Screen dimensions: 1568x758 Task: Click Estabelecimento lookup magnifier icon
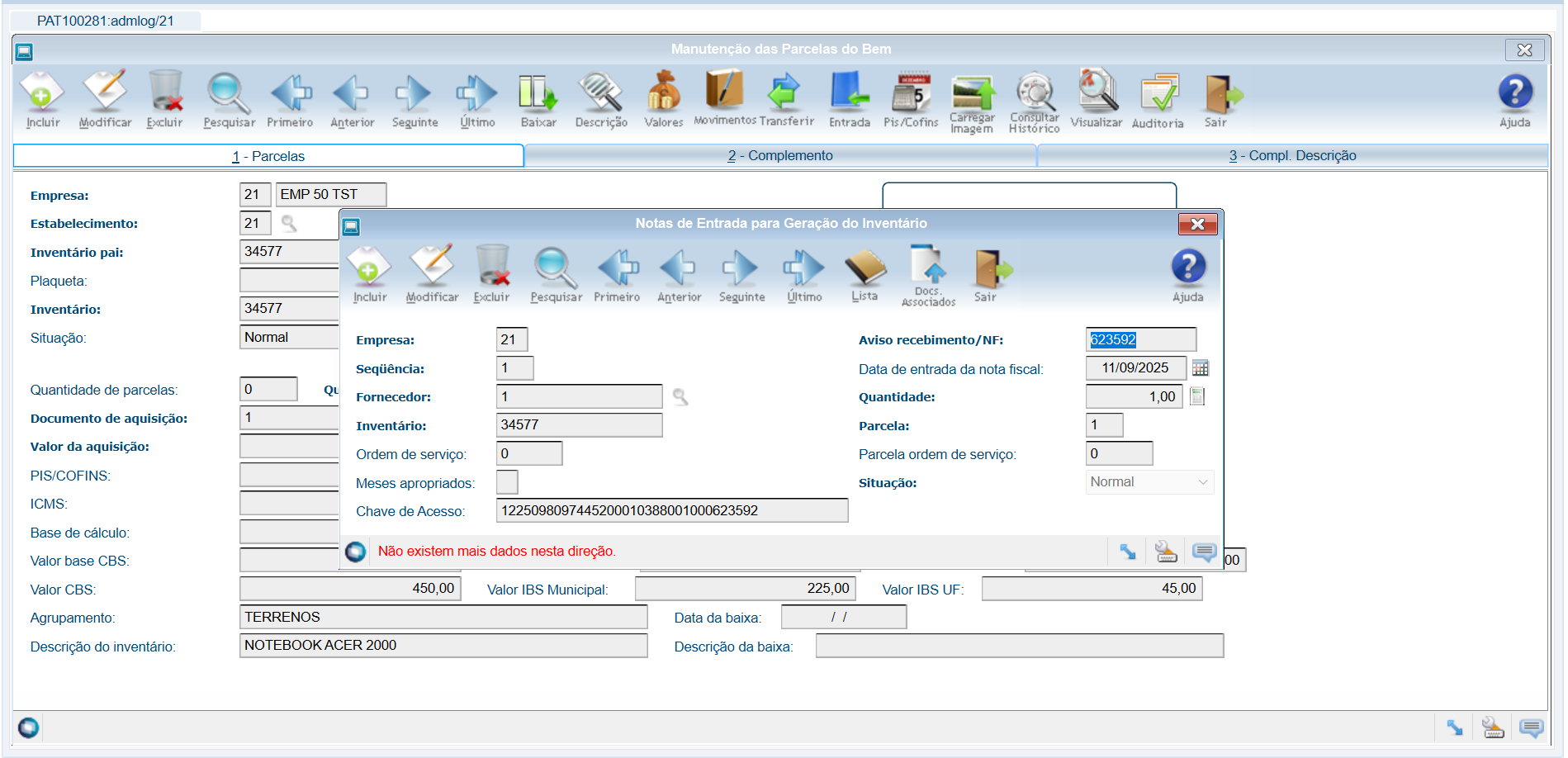point(289,223)
